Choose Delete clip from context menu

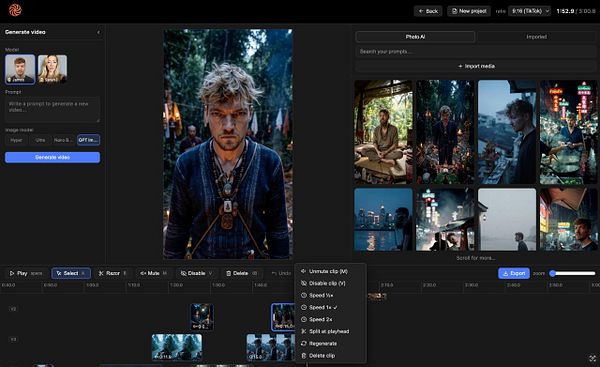click(x=331, y=356)
